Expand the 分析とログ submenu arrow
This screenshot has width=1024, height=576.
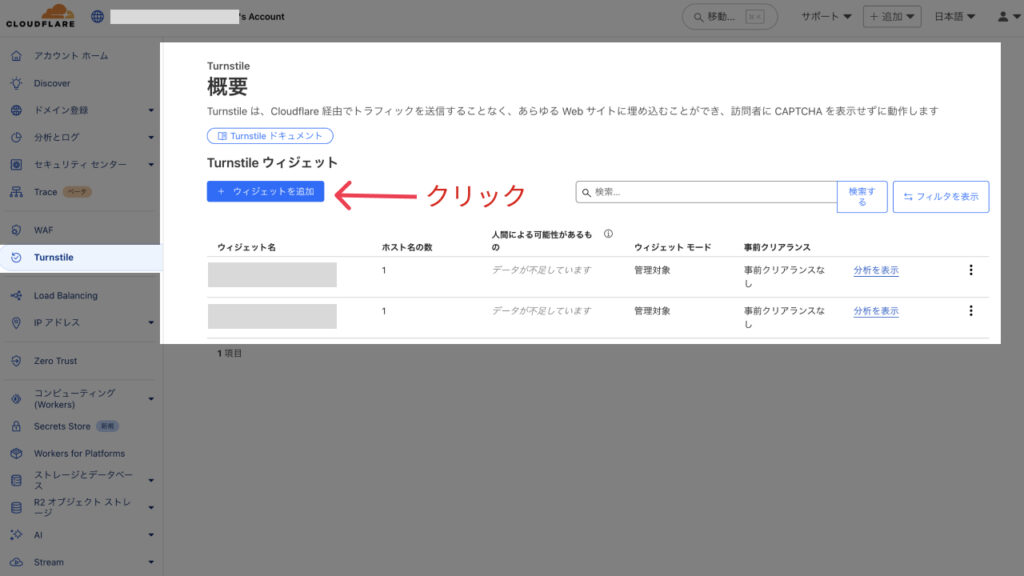[151, 137]
